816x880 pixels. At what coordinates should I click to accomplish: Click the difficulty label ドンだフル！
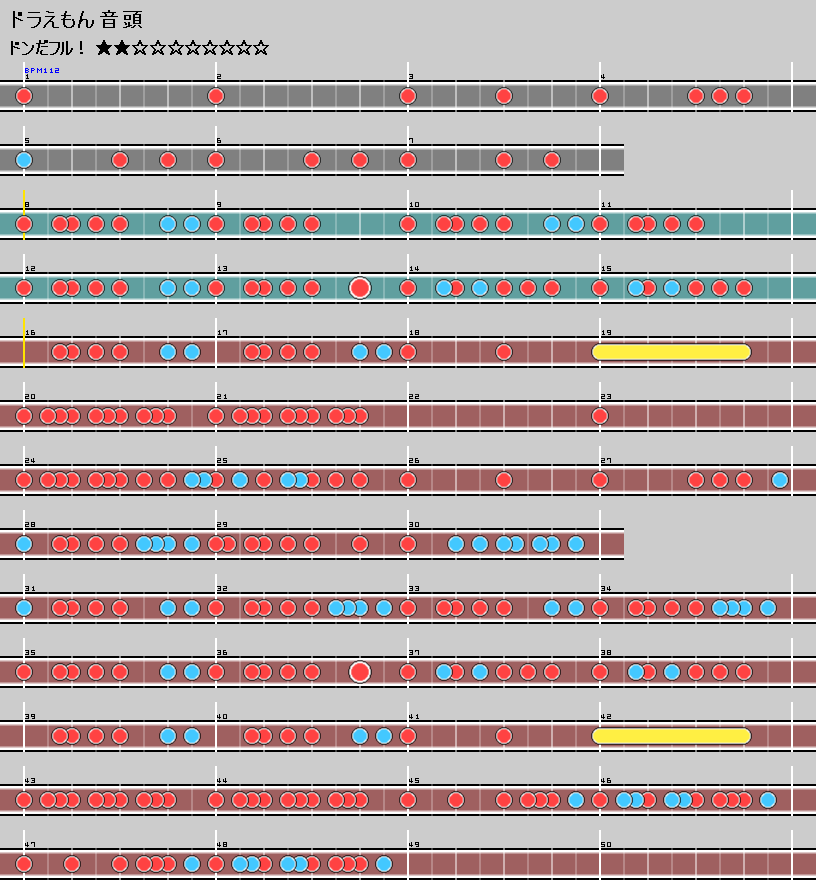pos(47,48)
